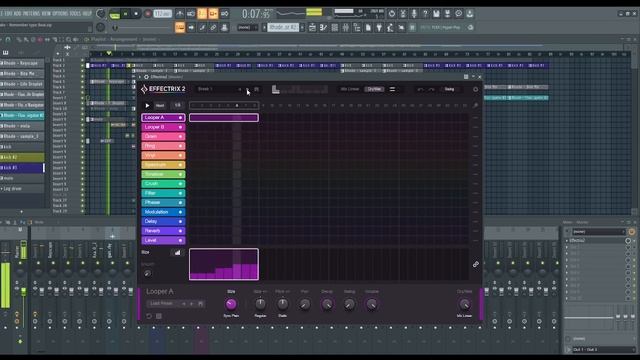This screenshot has width=640, height=360.
Task: Toggle FL Studio countdown before recording icon
Action: pos(202,14)
